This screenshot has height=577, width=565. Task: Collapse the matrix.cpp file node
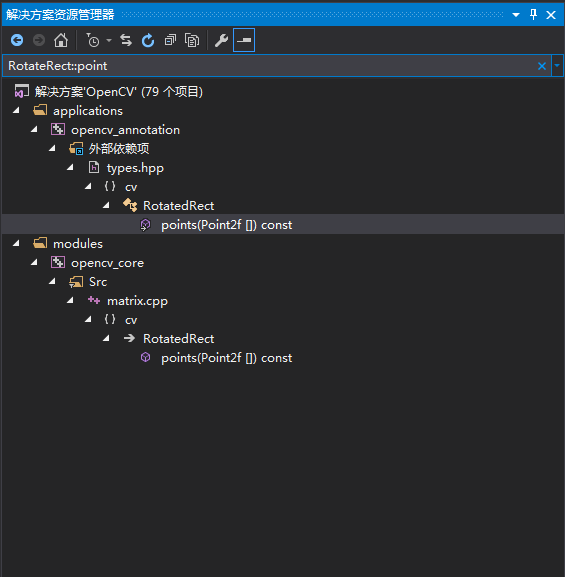[x=70, y=301]
